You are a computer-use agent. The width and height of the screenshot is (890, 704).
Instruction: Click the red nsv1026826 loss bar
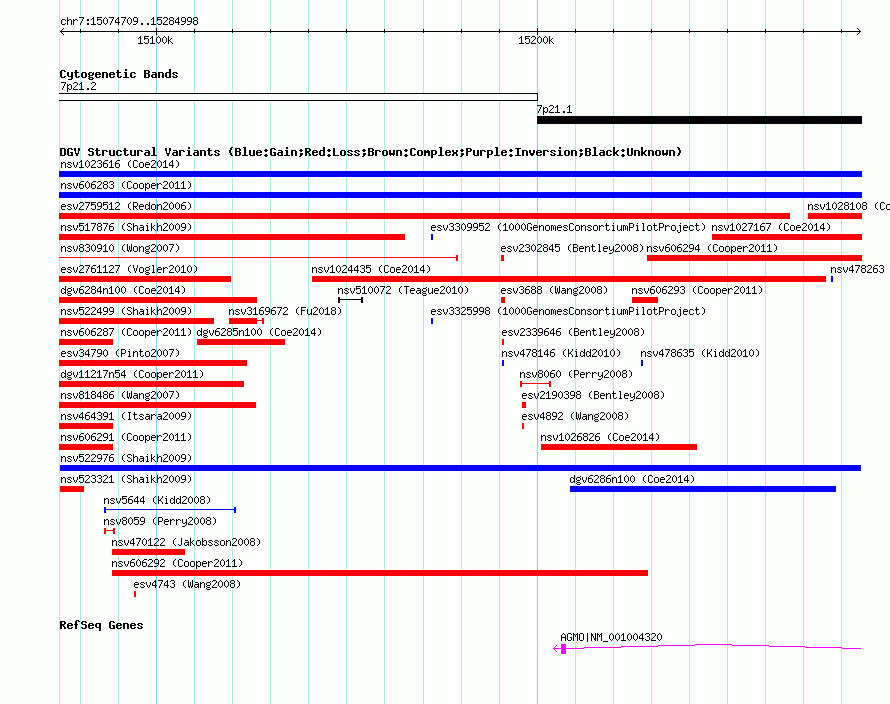pos(619,447)
